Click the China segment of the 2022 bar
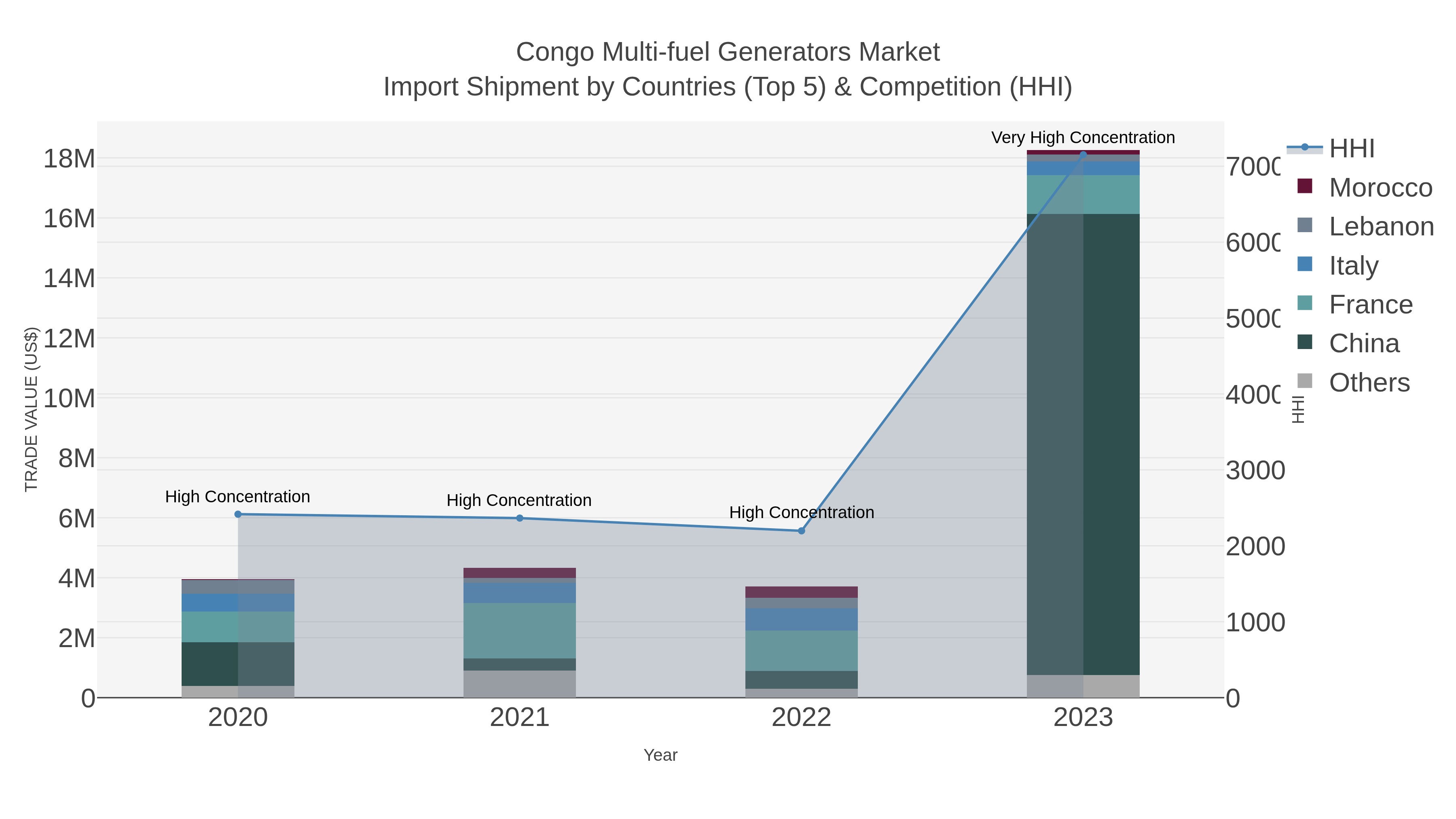Viewport: 1456px width, 819px height. (x=802, y=680)
